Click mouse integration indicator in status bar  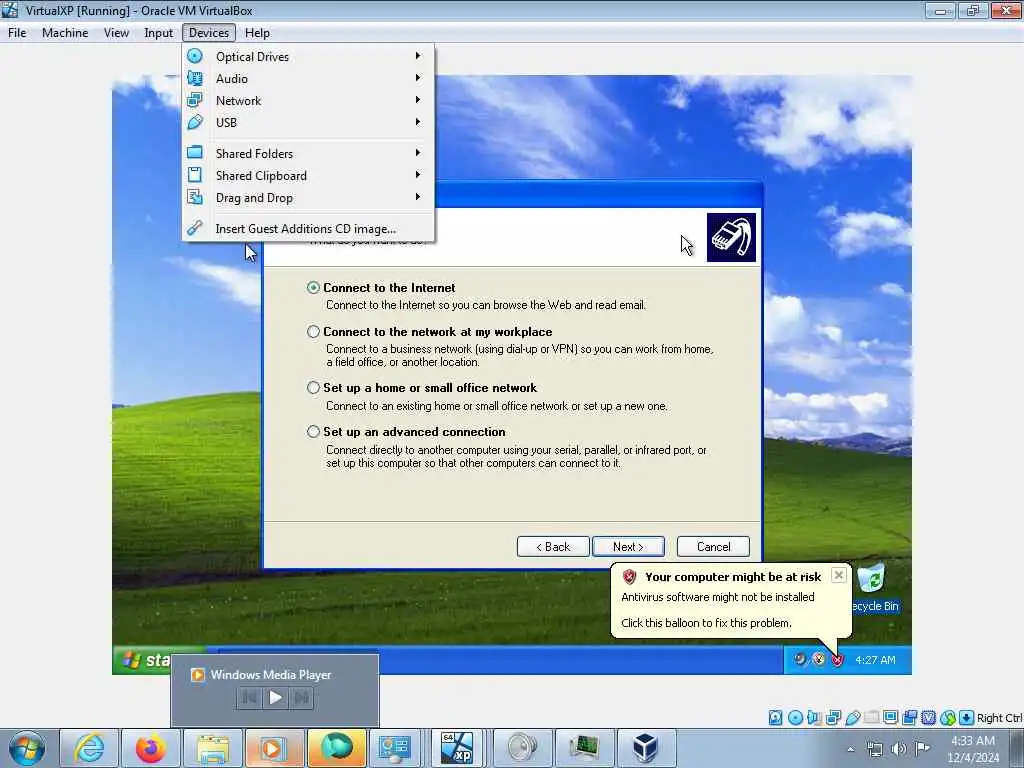pyautogui.click(x=948, y=718)
